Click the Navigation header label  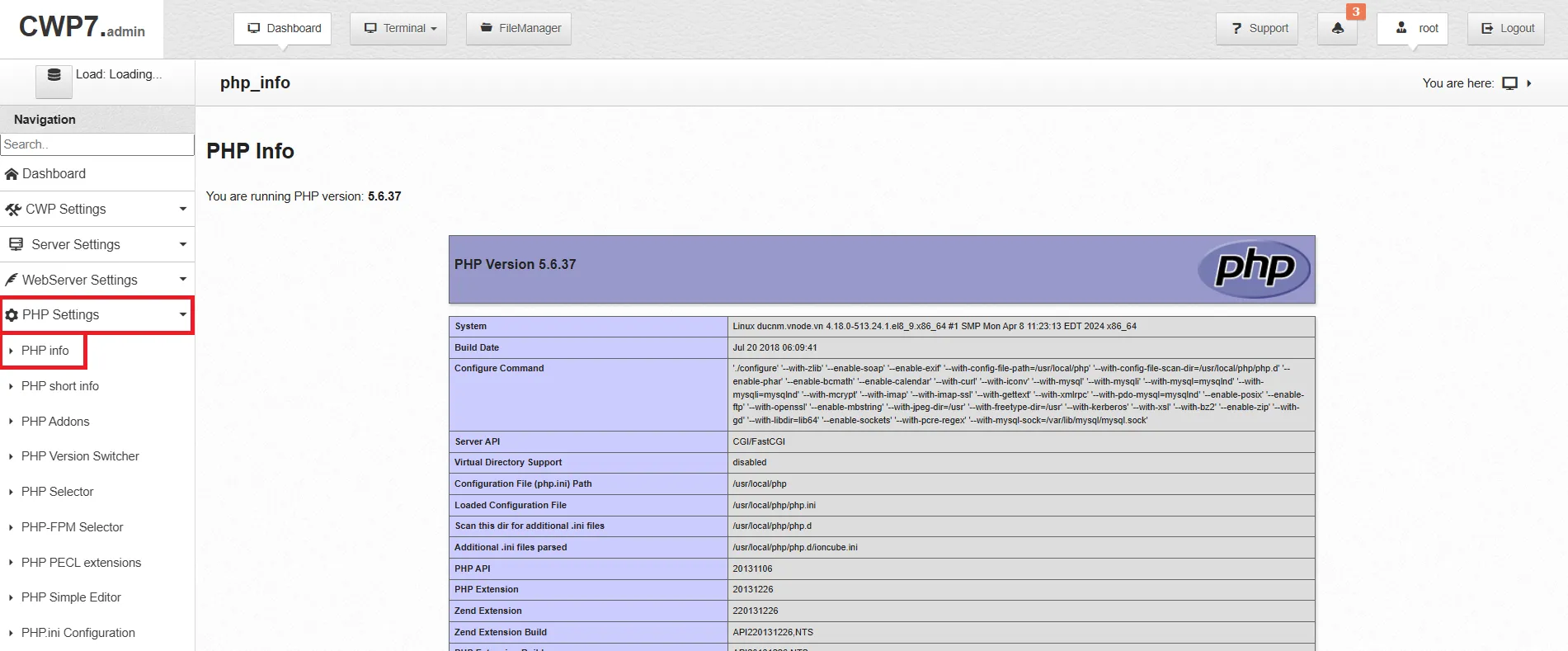pyautogui.click(x=45, y=120)
